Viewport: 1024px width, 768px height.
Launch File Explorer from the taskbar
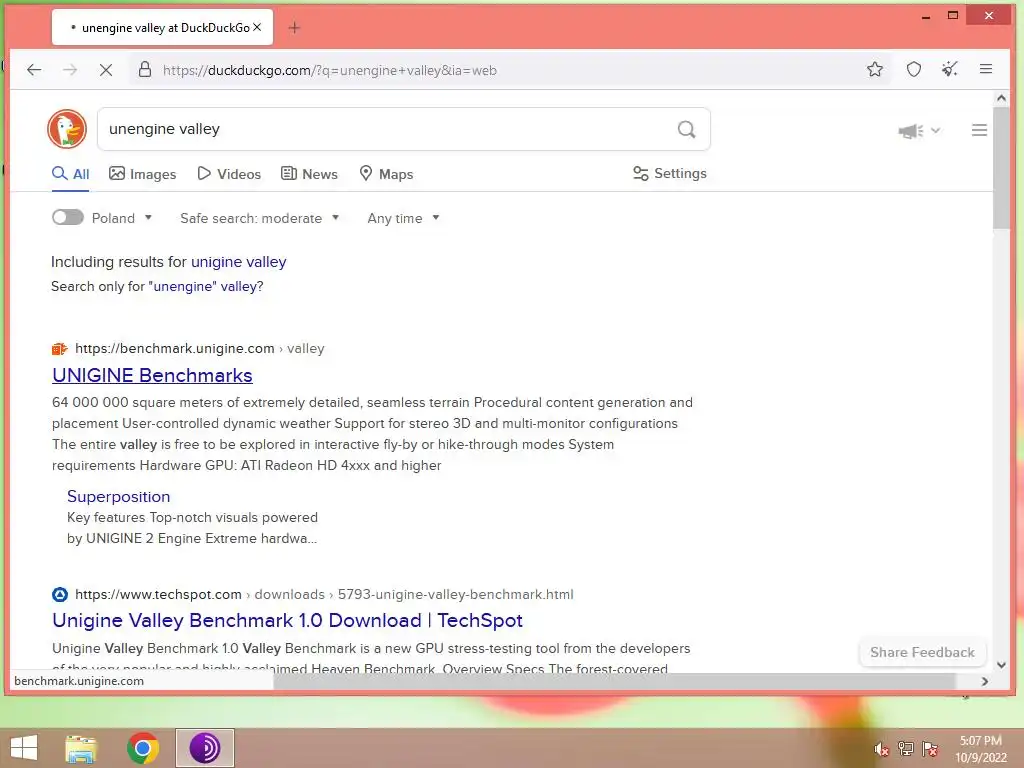tap(81, 748)
